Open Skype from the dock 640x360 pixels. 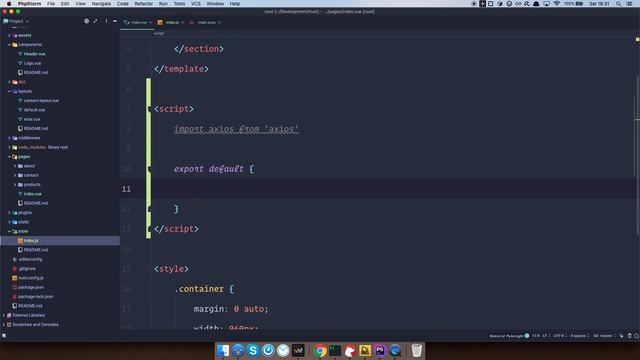(253, 351)
